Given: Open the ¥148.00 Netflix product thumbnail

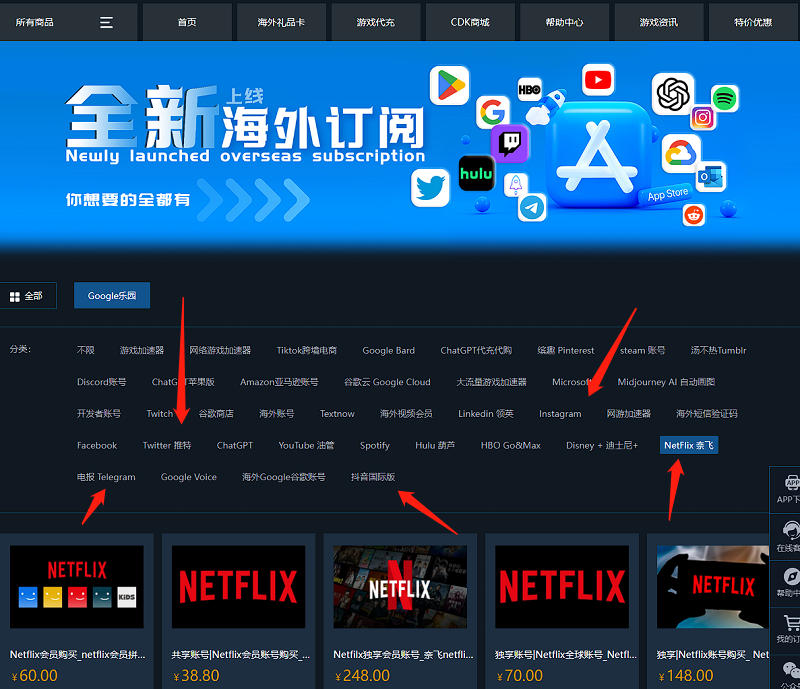Looking at the screenshot, I should [713, 587].
